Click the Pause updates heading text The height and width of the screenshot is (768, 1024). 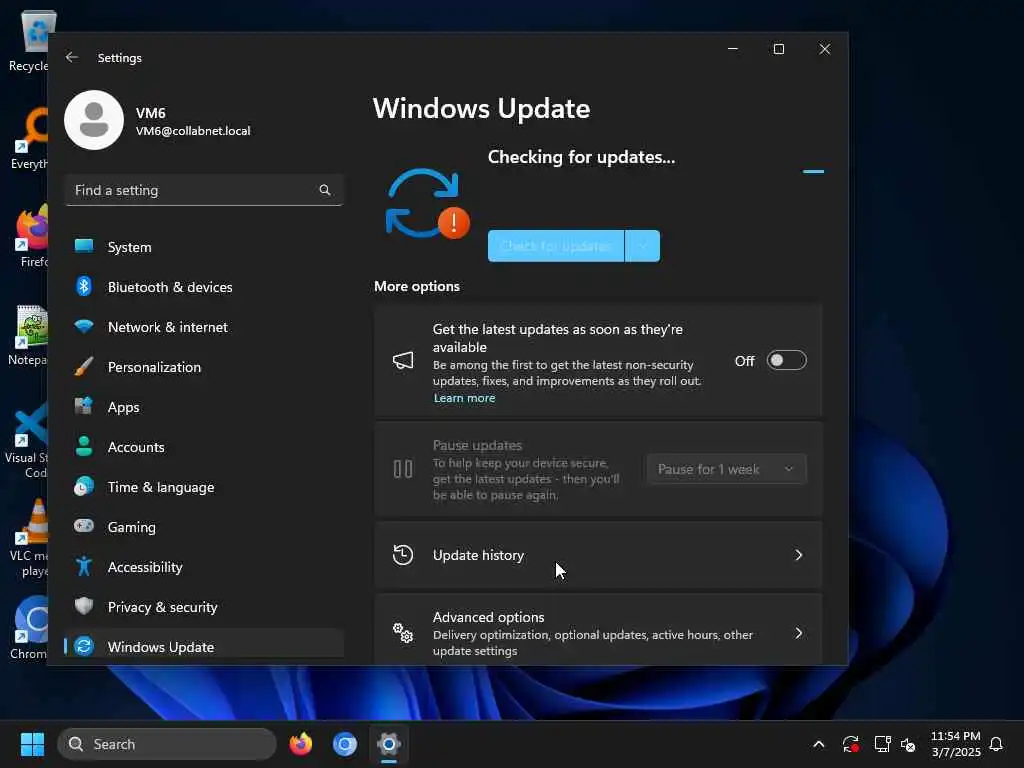(477, 445)
